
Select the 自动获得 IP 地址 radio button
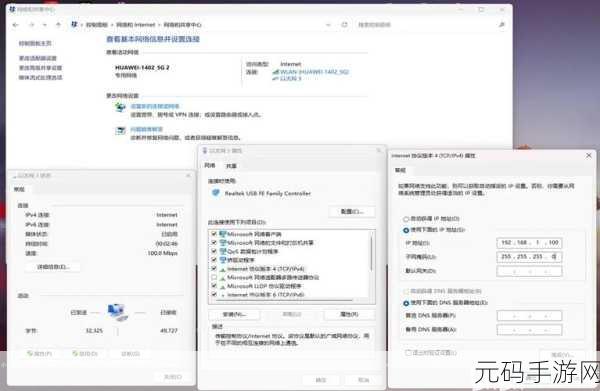[406, 219]
